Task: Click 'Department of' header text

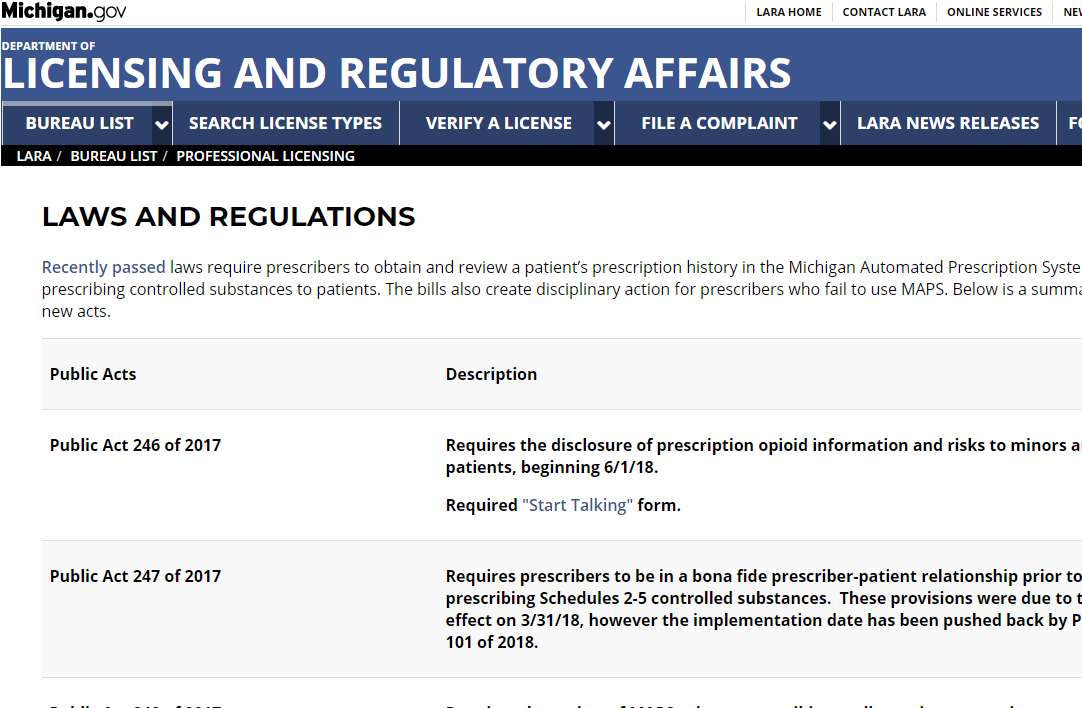Action: (x=48, y=46)
